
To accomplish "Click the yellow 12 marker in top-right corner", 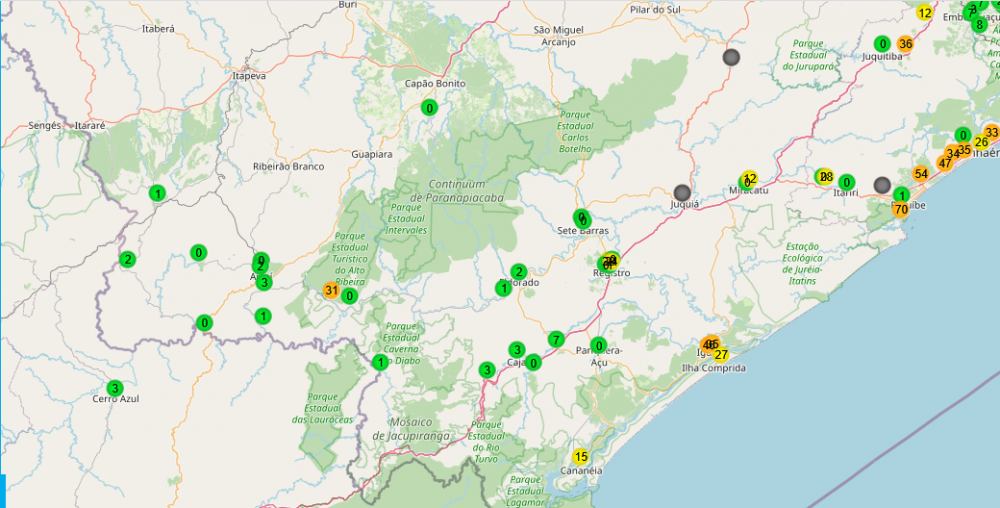I will [925, 13].
